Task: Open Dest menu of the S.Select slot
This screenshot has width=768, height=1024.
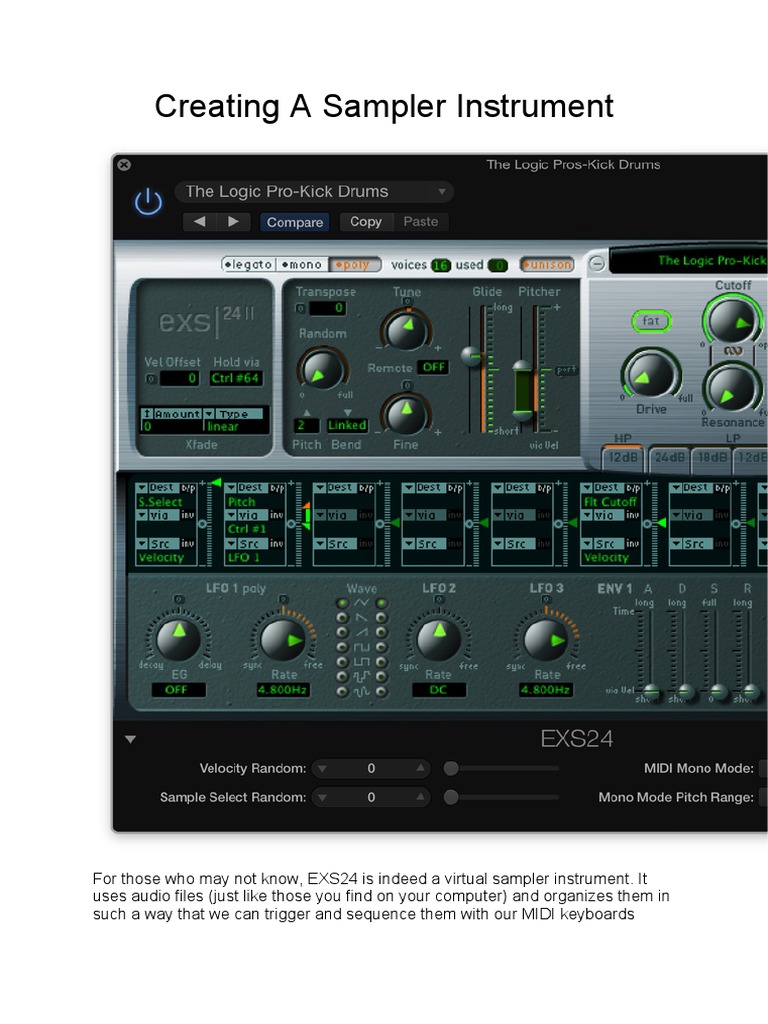Action: [157, 488]
